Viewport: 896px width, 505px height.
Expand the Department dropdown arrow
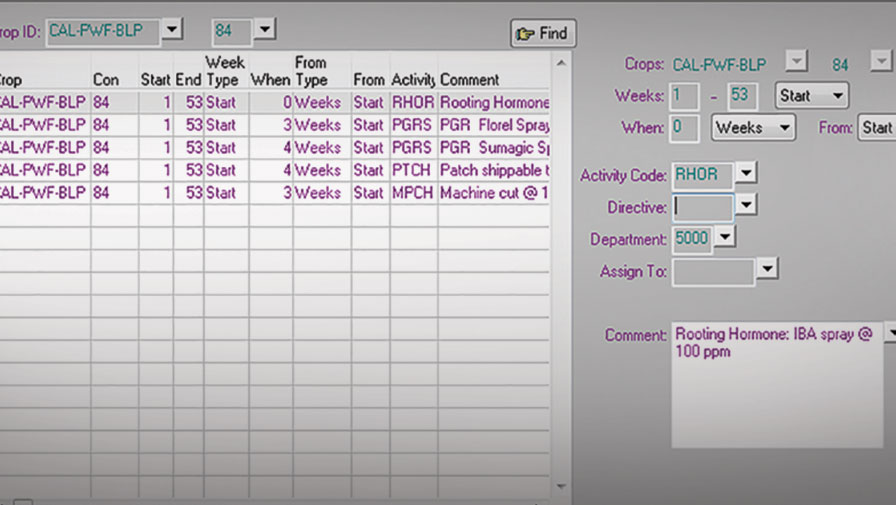point(725,236)
